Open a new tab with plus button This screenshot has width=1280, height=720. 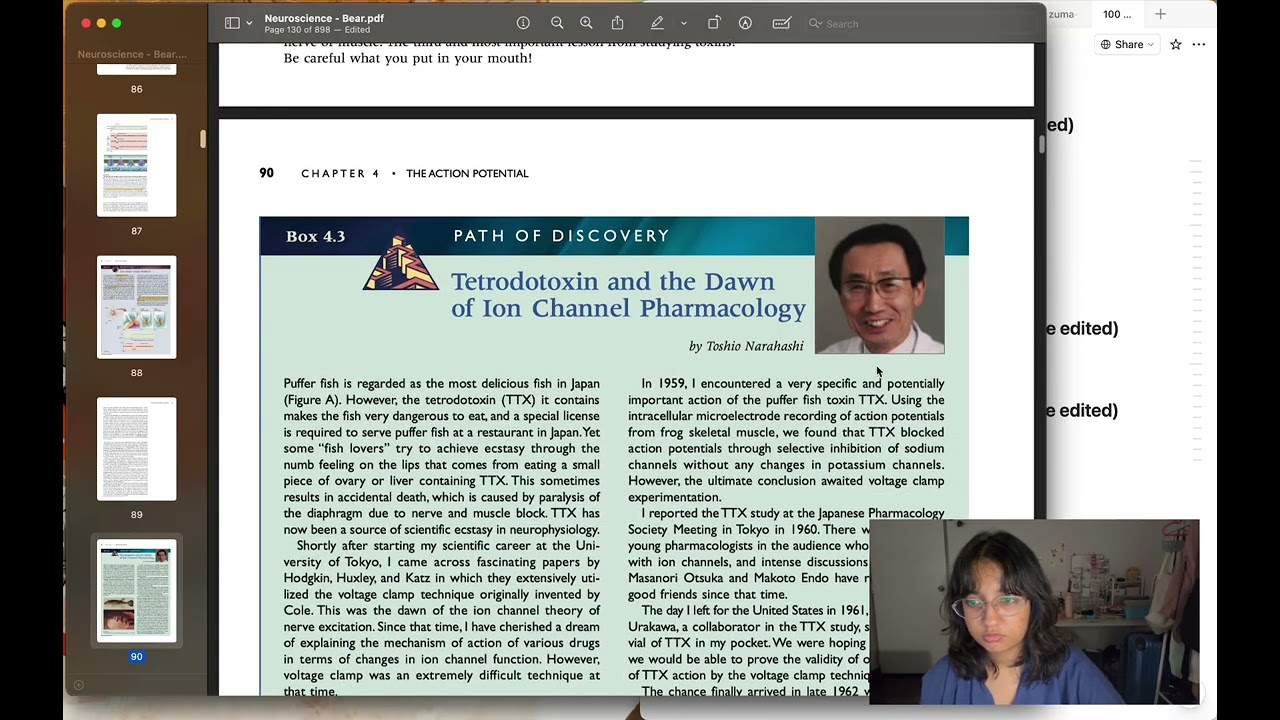click(x=1160, y=14)
